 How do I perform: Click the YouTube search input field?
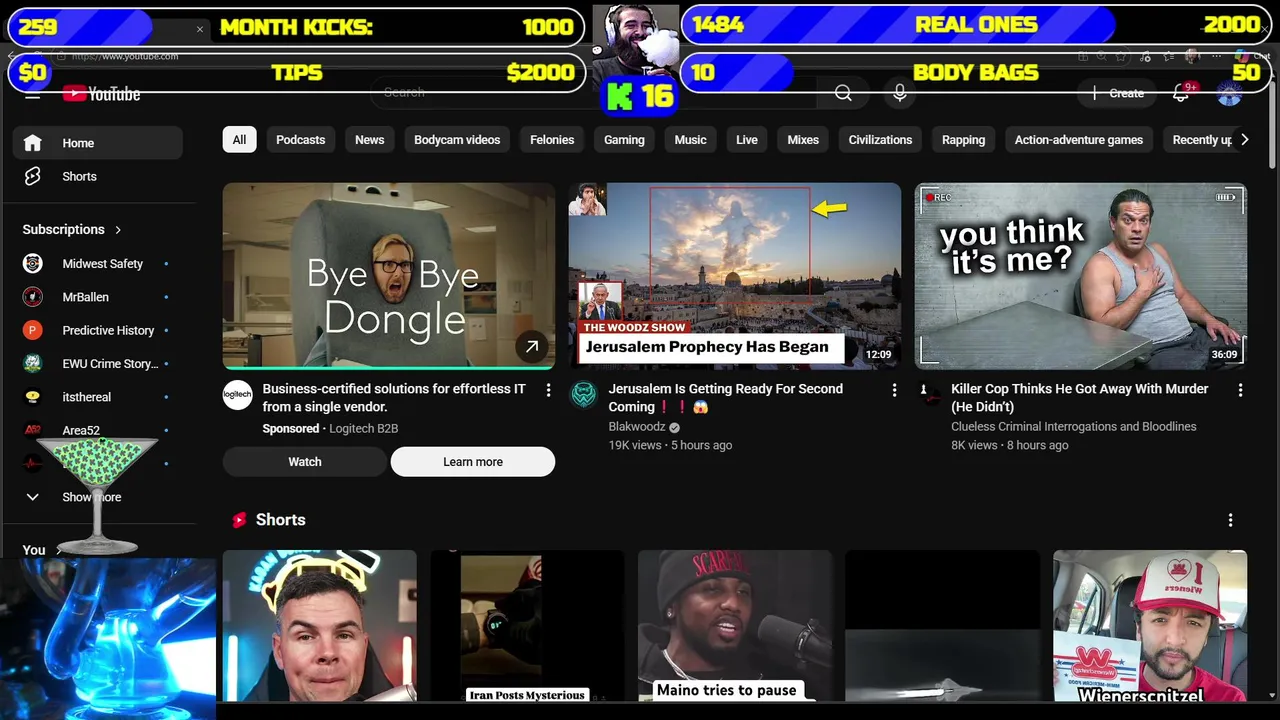coord(595,93)
